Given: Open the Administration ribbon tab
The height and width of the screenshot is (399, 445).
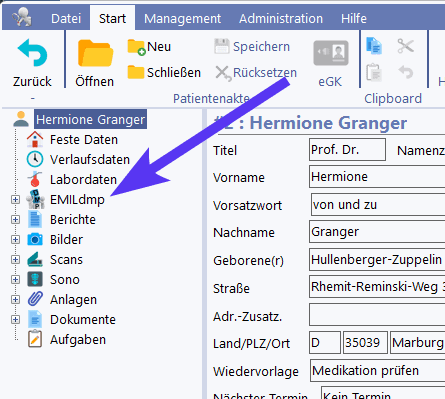Looking at the screenshot, I should 281,19.
